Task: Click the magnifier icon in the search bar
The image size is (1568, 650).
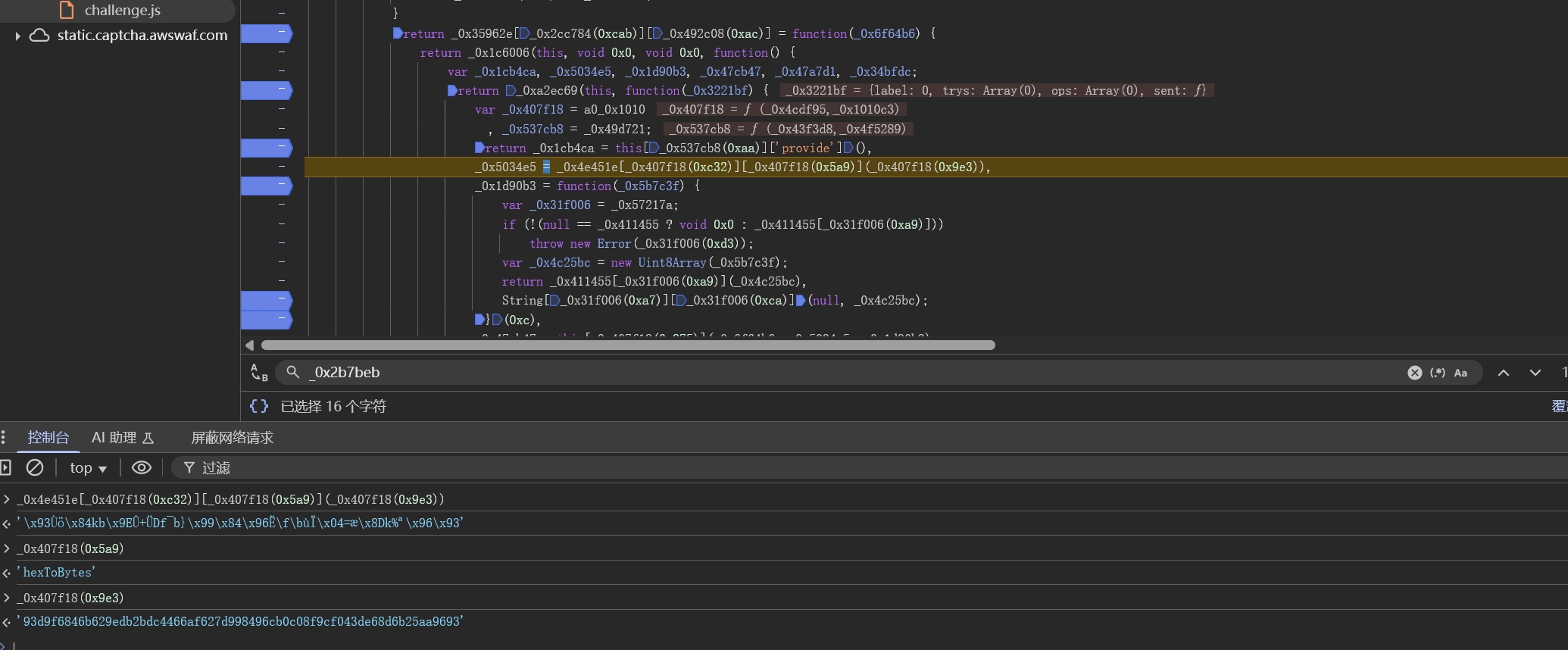Action: point(293,372)
